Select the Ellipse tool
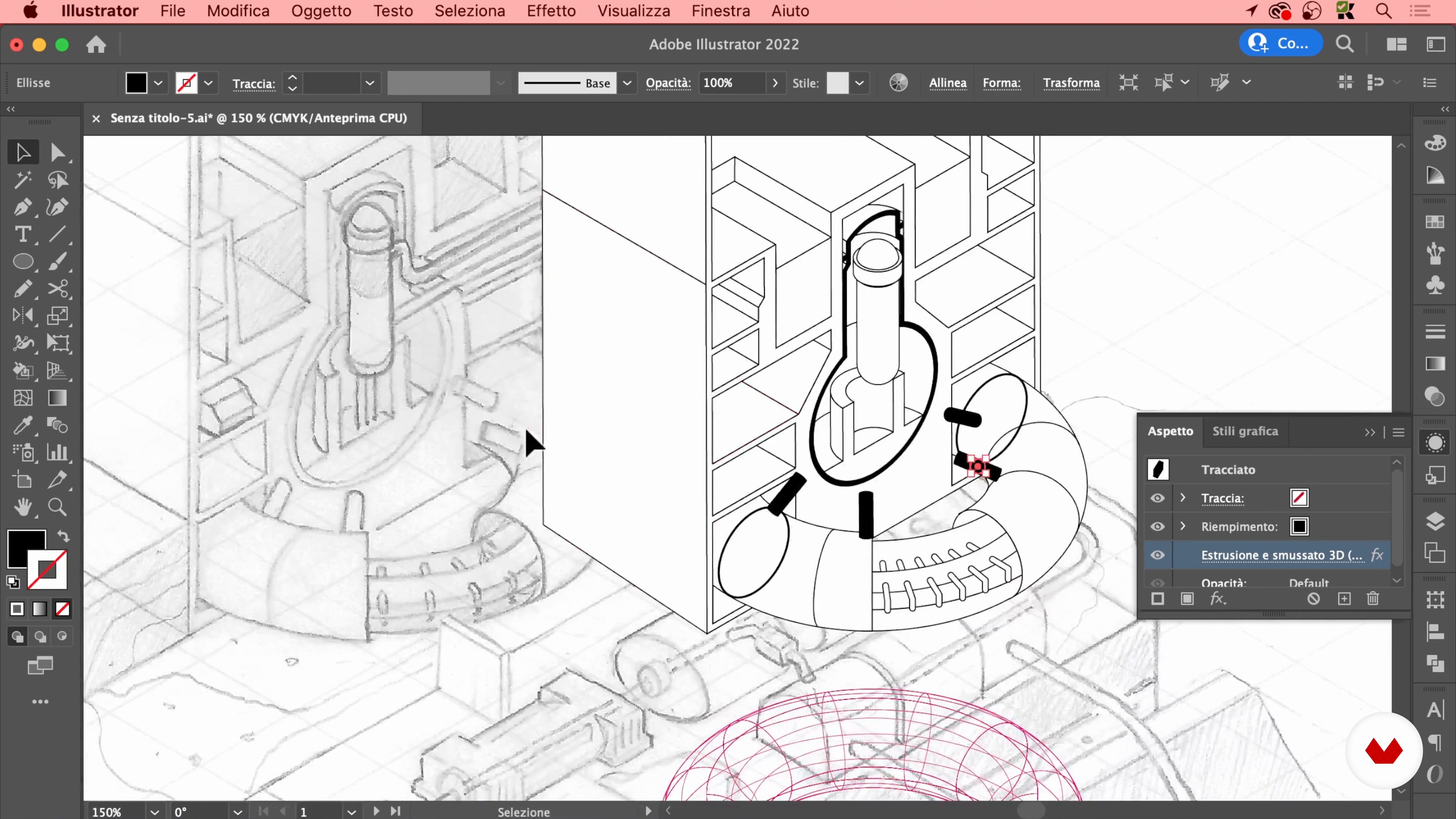 [23, 261]
